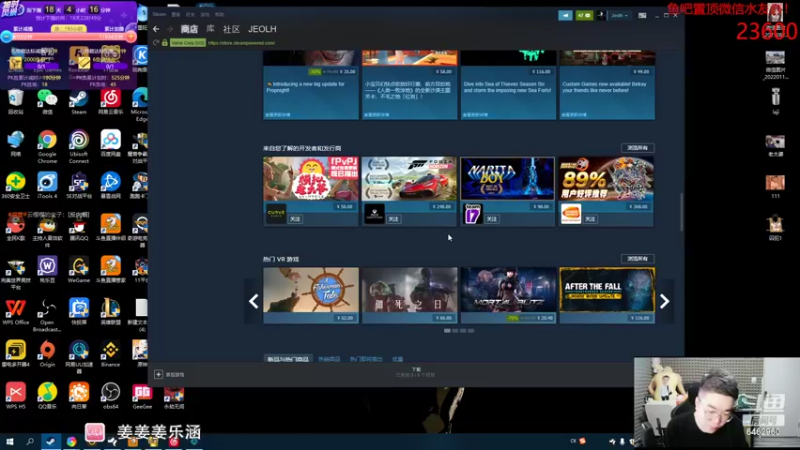Reload the Steam store page

tap(156, 43)
